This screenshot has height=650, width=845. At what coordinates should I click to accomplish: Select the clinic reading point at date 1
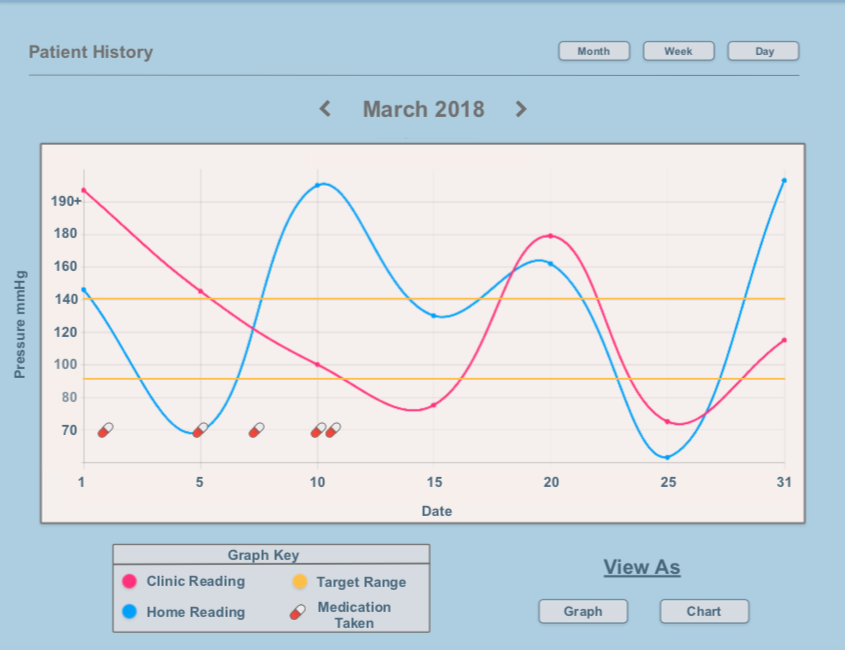[x=84, y=190]
